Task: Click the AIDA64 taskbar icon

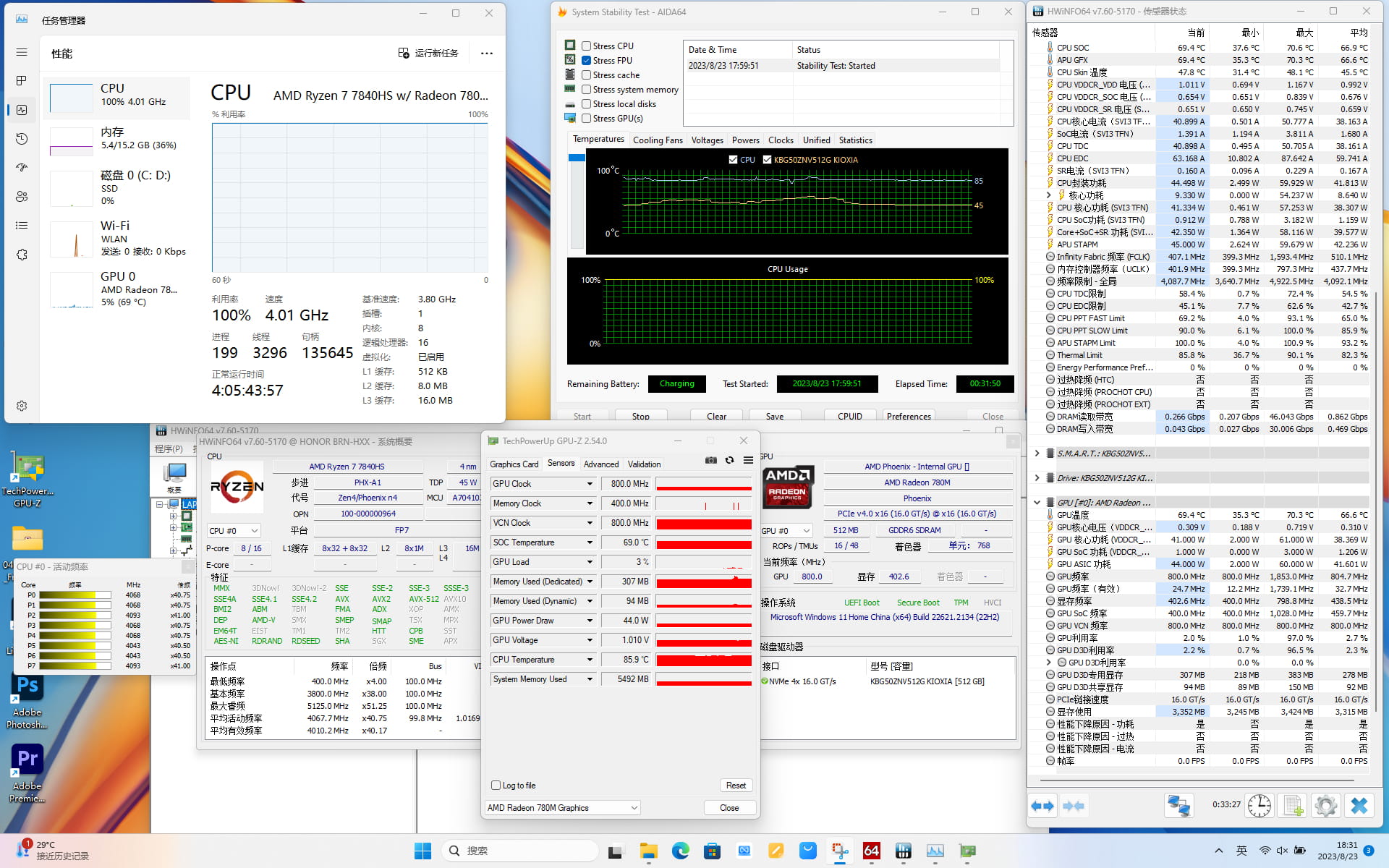Action: coord(872,851)
